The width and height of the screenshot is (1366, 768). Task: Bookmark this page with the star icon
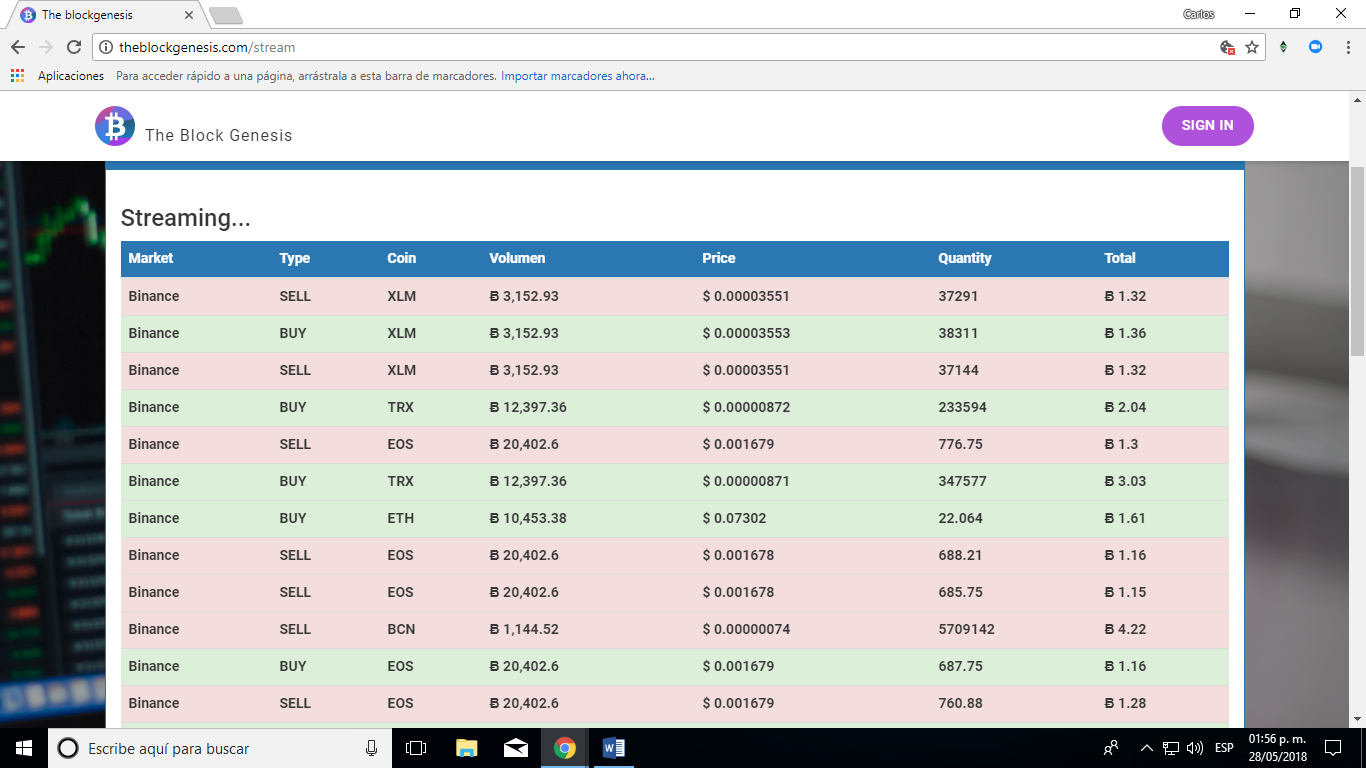(x=1252, y=47)
